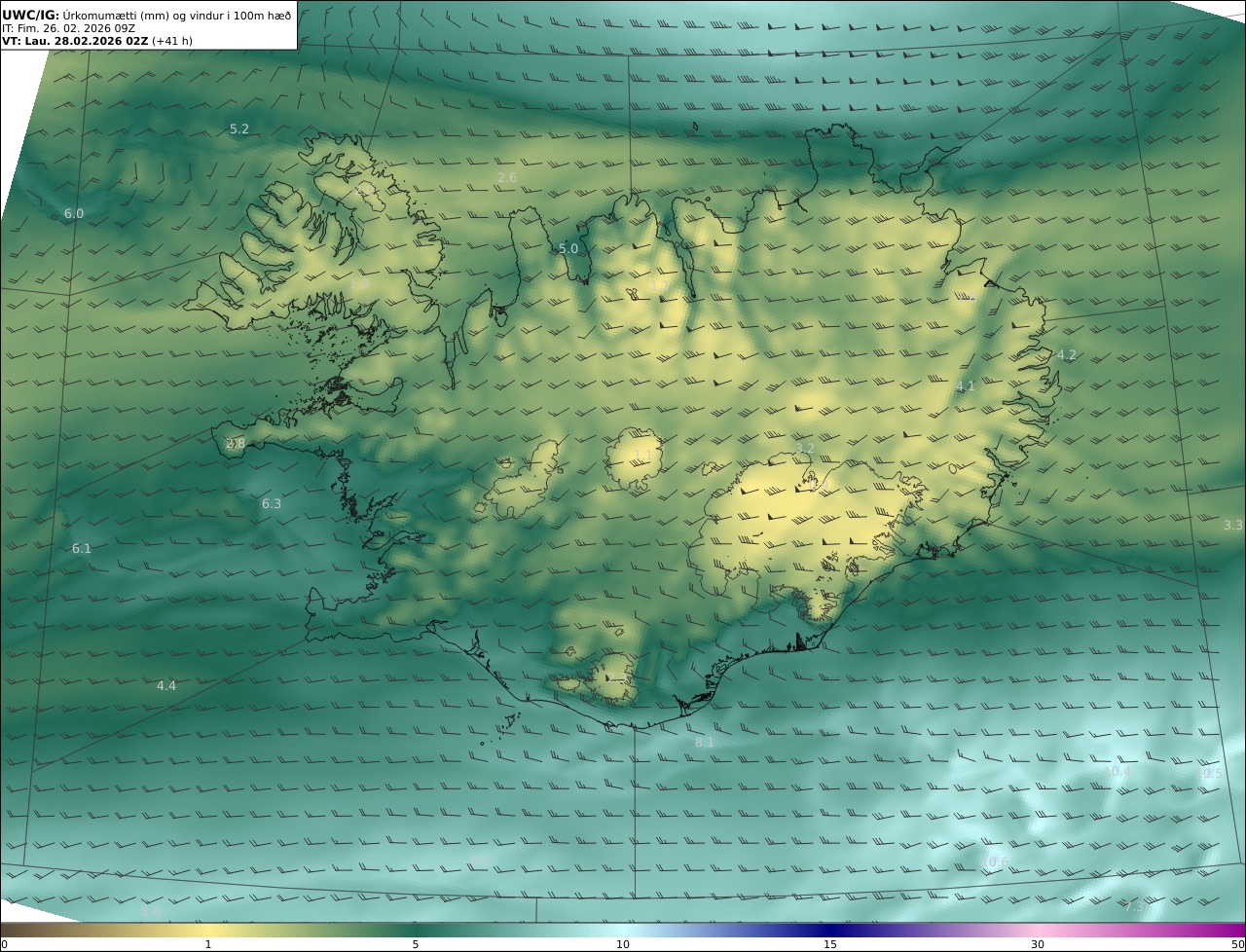The height and width of the screenshot is (952, 1246).
Task: Click the "3.2" value label on the map
Action: click(x=804, y=448)
